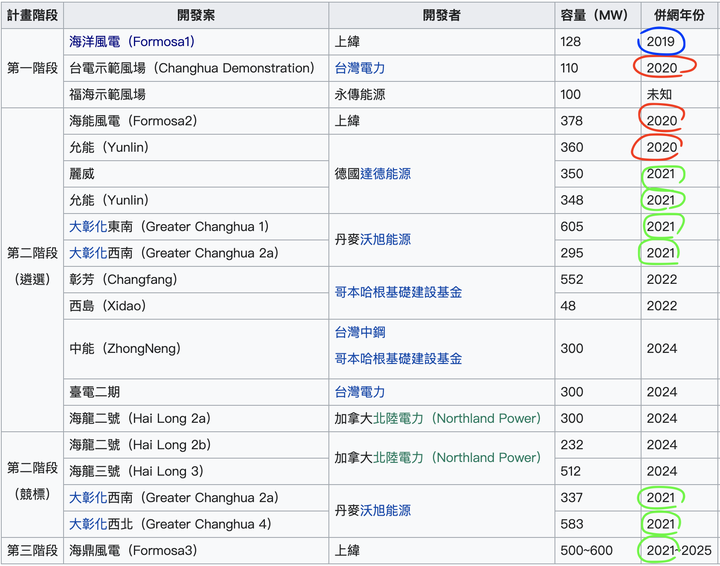720x566 pixels.
Task: Select the 海龍三號 (Hai Long 3) cell
Action: point(196,471)
